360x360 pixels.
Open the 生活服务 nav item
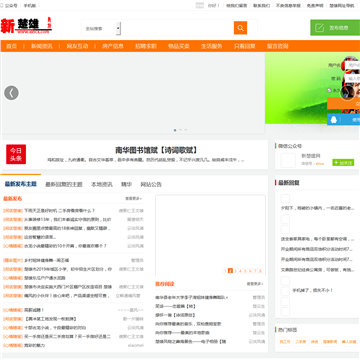point(211,46)
